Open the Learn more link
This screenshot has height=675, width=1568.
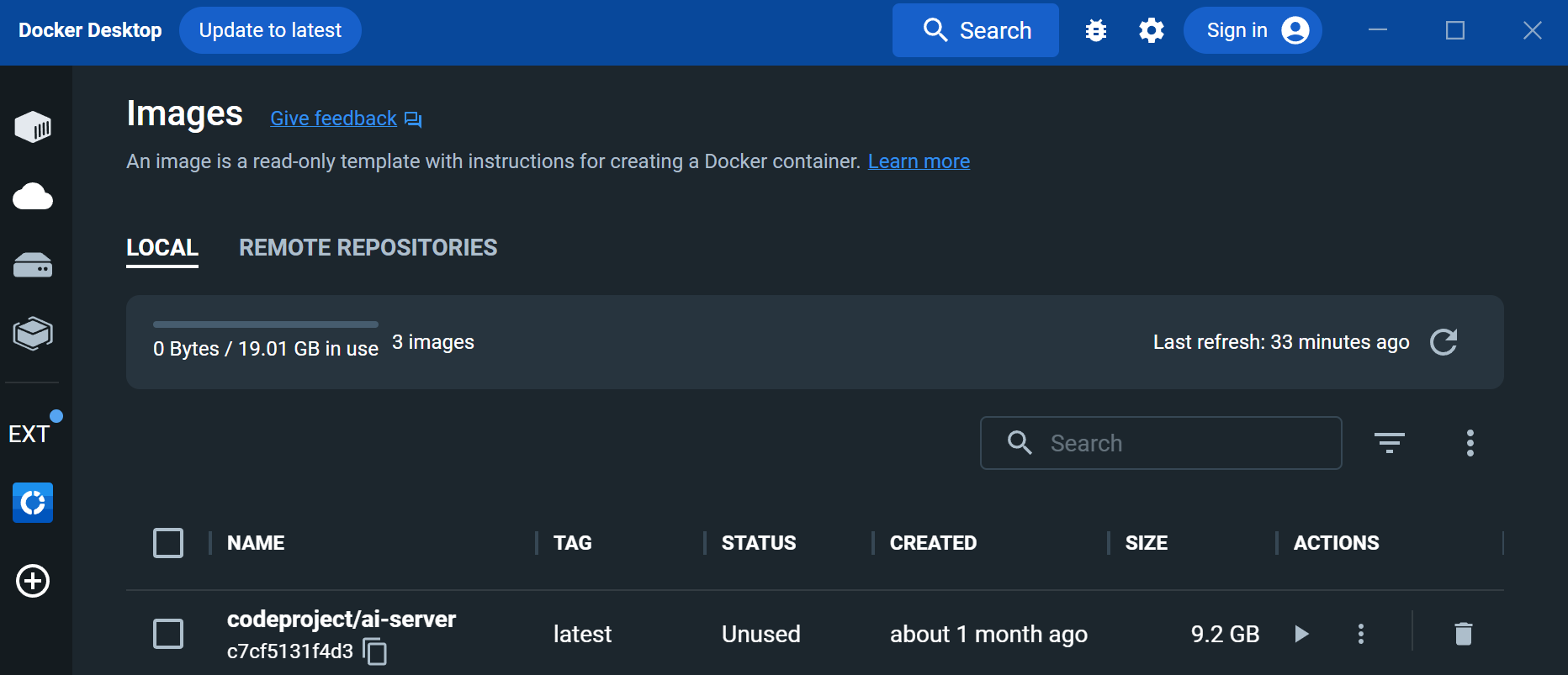[x=919, y=161]
